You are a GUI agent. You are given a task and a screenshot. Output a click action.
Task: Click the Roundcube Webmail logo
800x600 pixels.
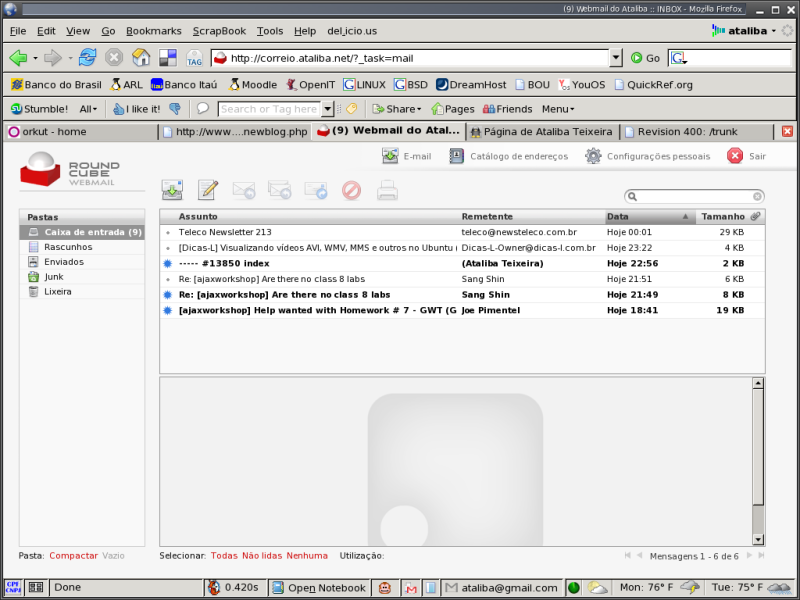pyautogui.click(x=70, y=169)
